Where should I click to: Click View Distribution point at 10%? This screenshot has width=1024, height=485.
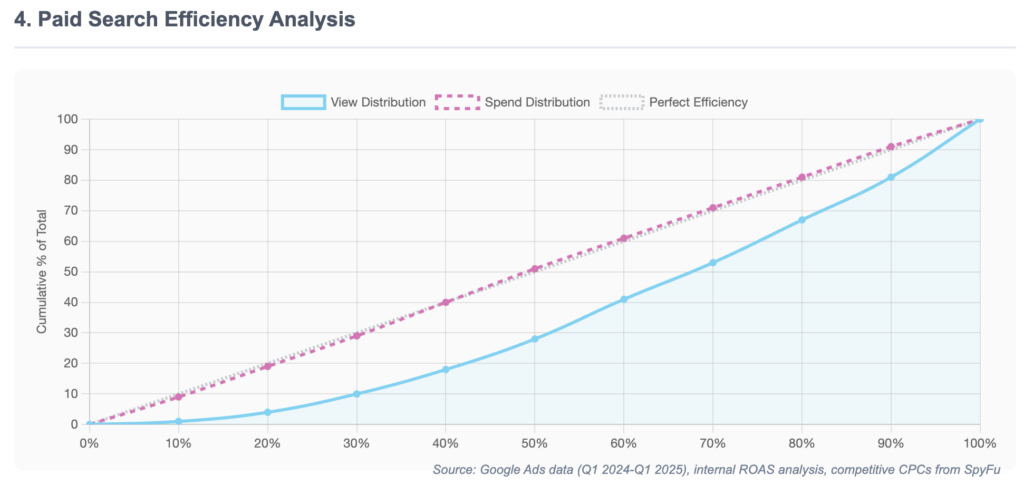point(178,421)
